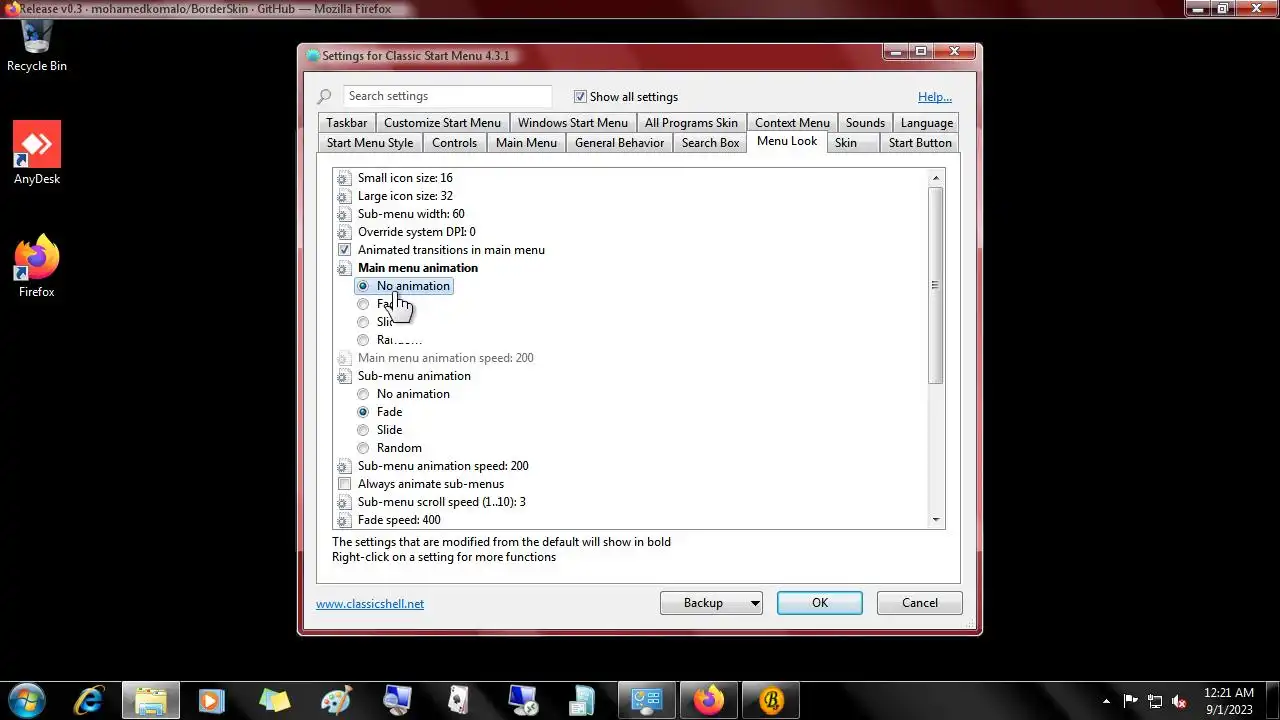Image resolution: width=1280 pixels, height=720 pixels.
Task: Select No animation for main menu
Action: coord(363,286)
